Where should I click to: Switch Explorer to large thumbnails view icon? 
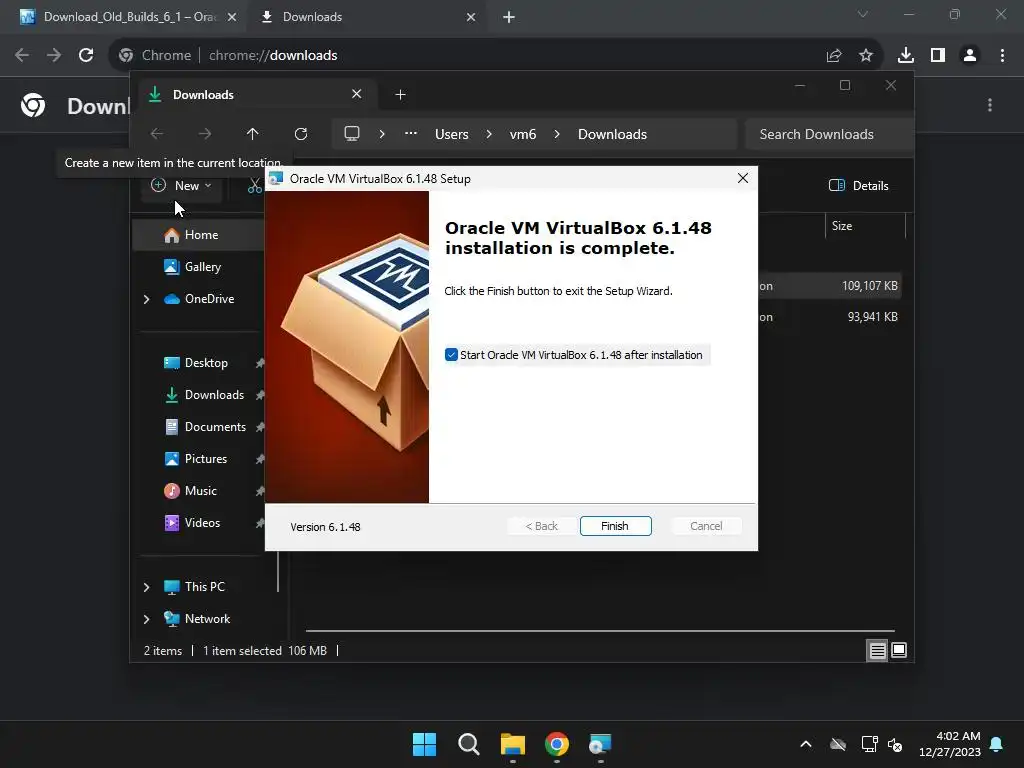click(x=899, y=650)
